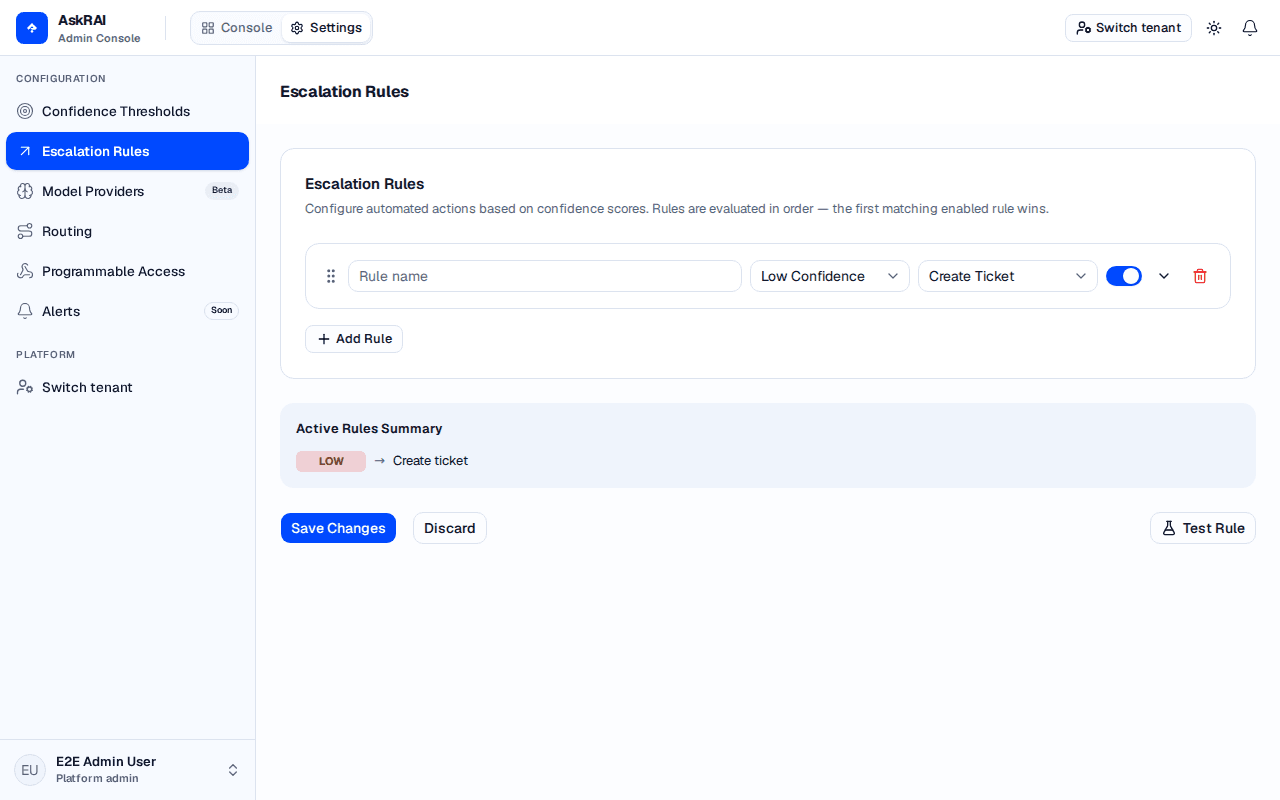Open the Low Confidence dropdown
The image size is (1280, 800).
[830, 276]
